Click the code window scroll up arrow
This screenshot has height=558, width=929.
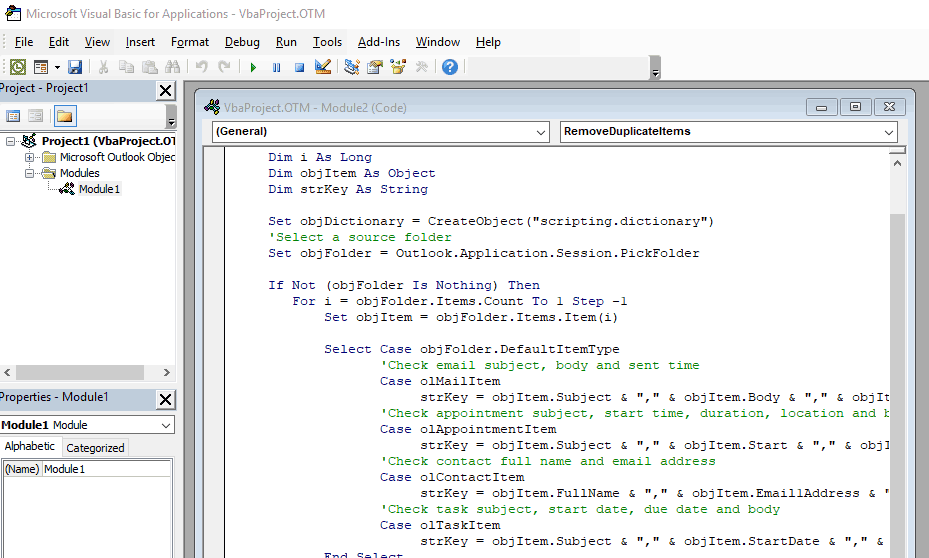pos(897,163)
